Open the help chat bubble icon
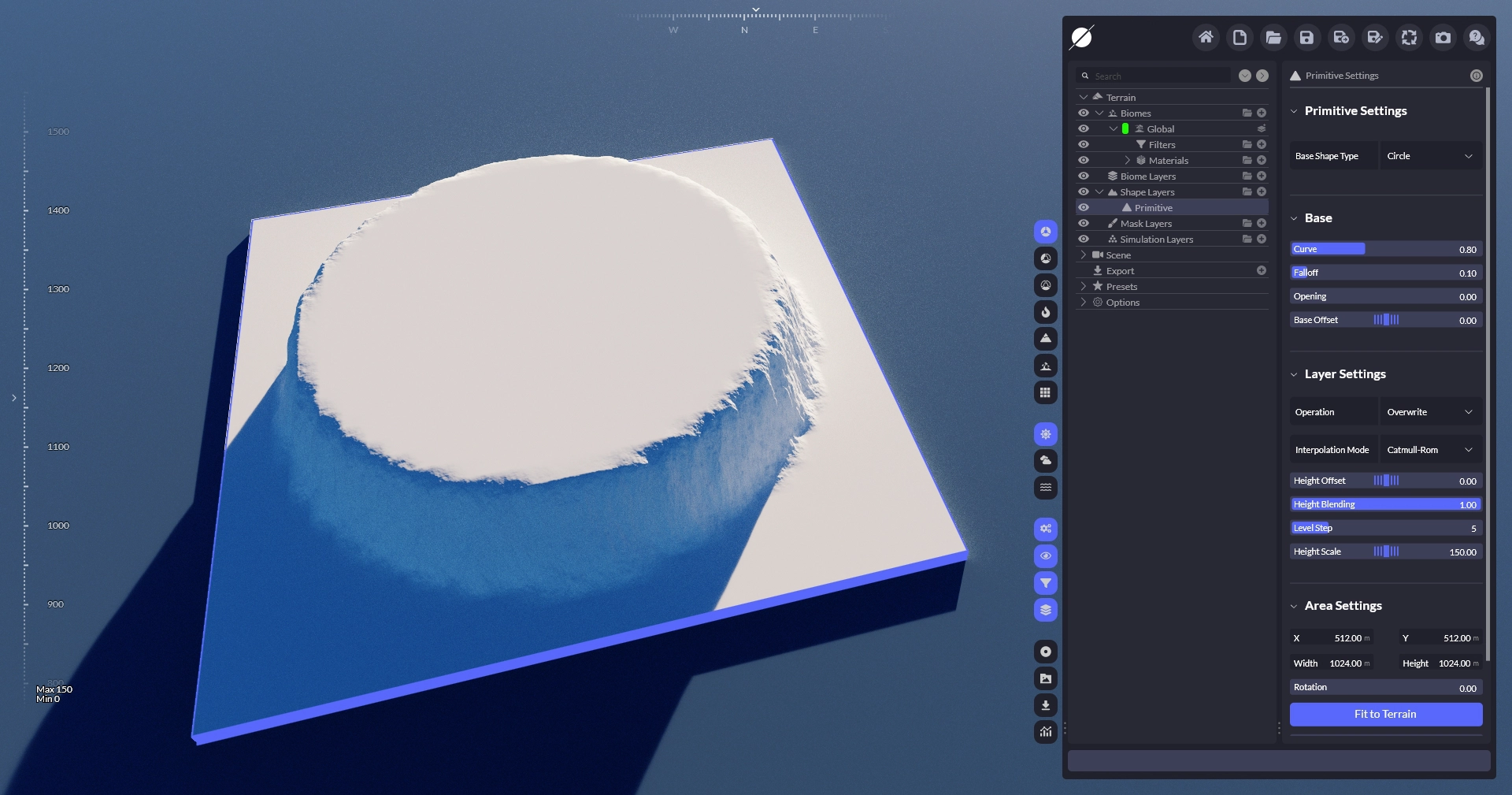 (1477, 37)
